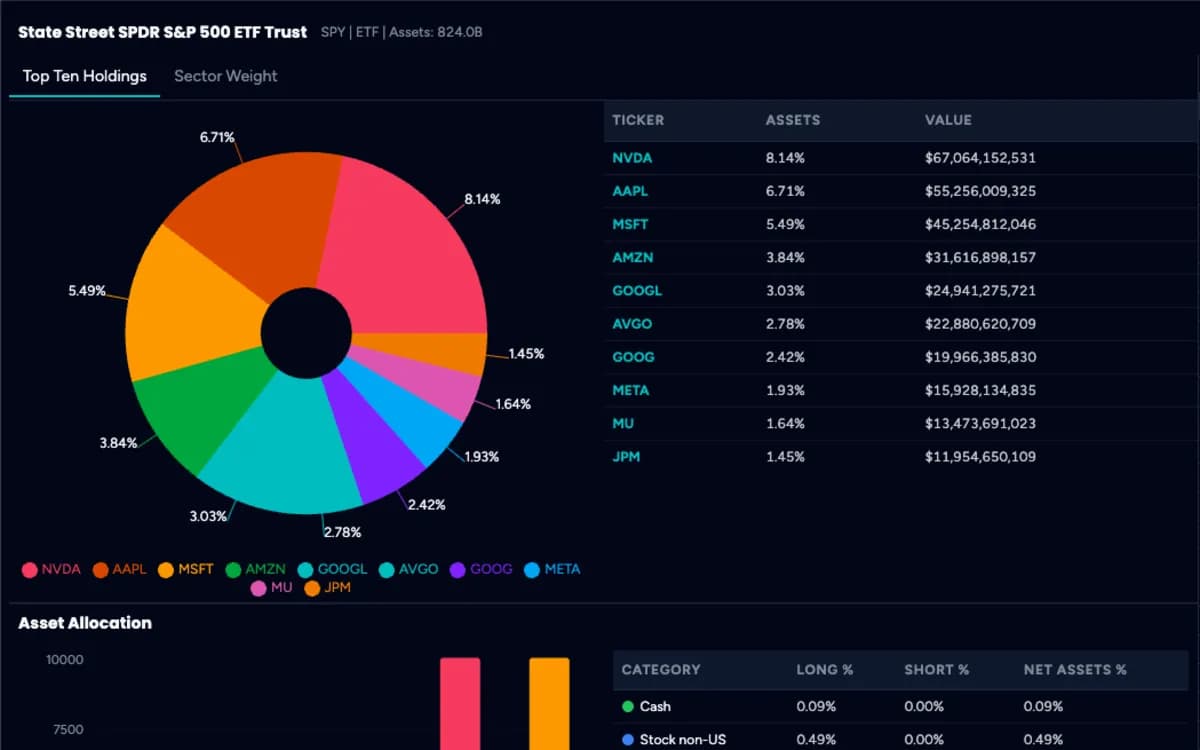
Task: Click value $11,954,650,109 in JPM row
Action: pos(980,457)
